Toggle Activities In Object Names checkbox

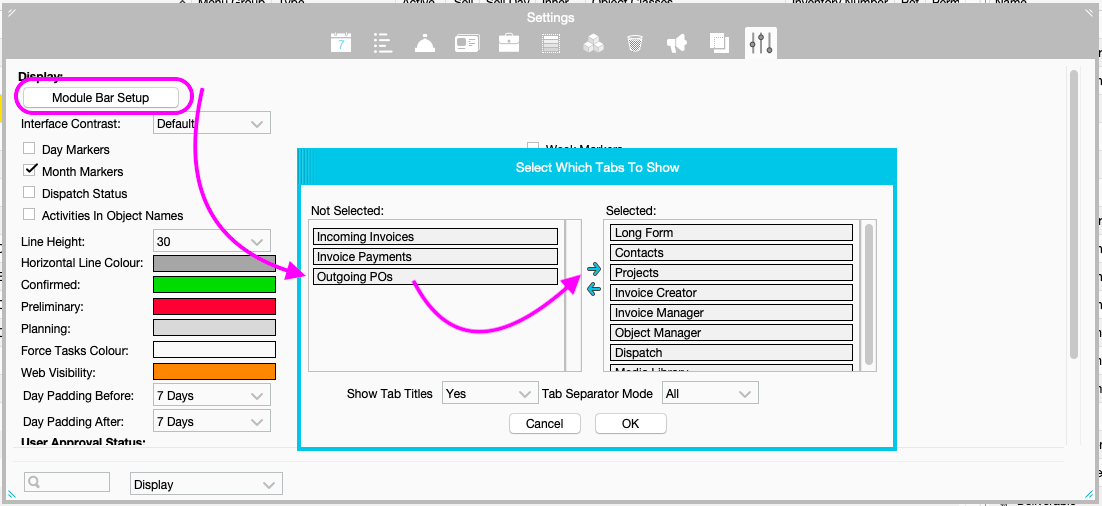pyautogui.click(x=30, y=214)
